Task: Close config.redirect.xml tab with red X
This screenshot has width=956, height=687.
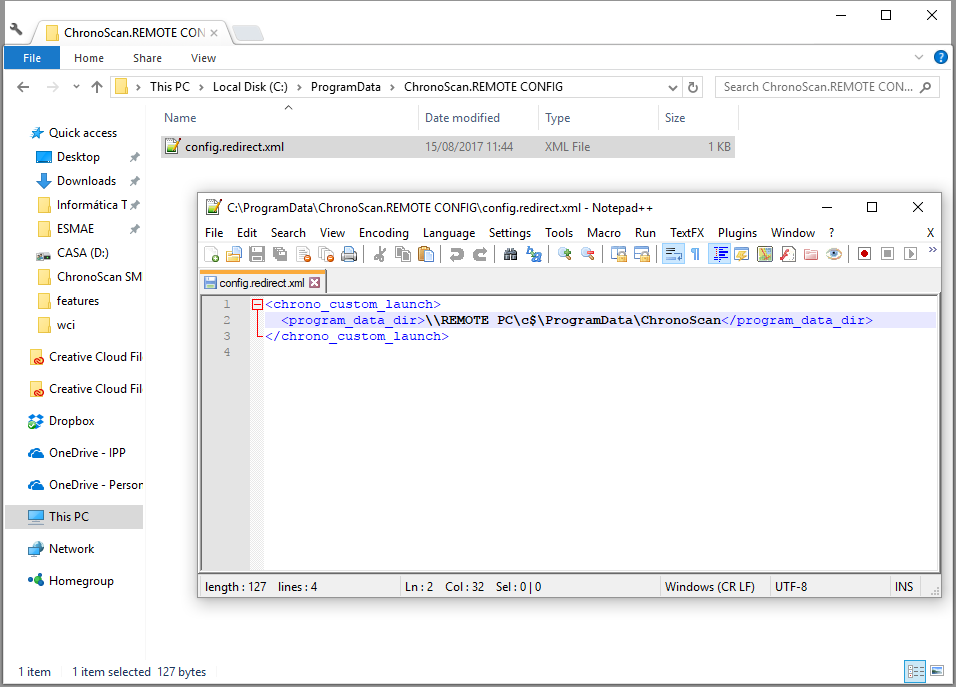Action: [x=315, y=283]
